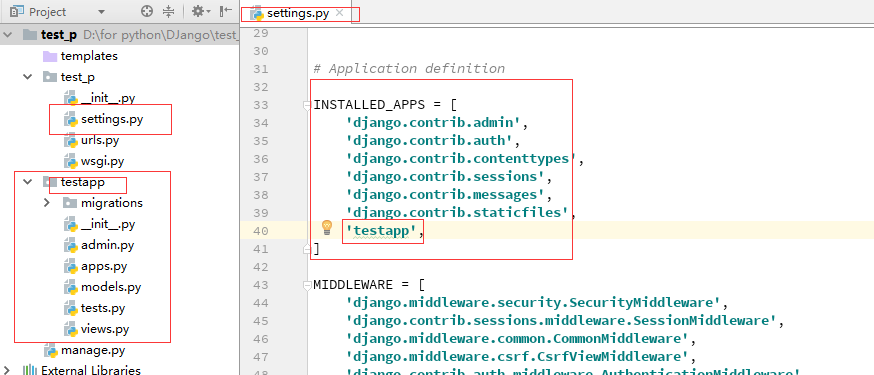Fold the INSTALLED_APPS list block
Screen dimensions: 874x375
click(x=307, y=105)
